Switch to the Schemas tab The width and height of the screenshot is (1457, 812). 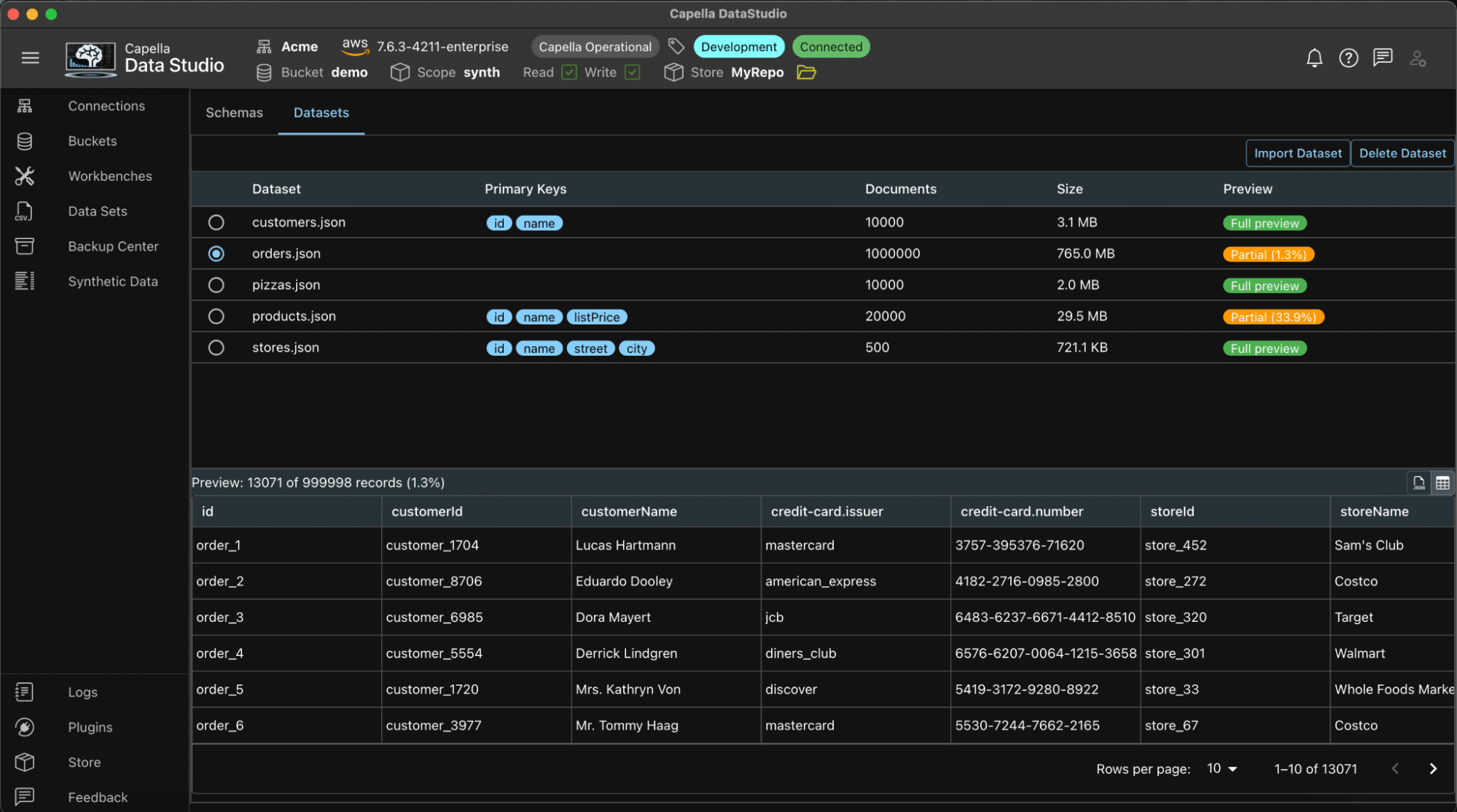coord(234,112)
